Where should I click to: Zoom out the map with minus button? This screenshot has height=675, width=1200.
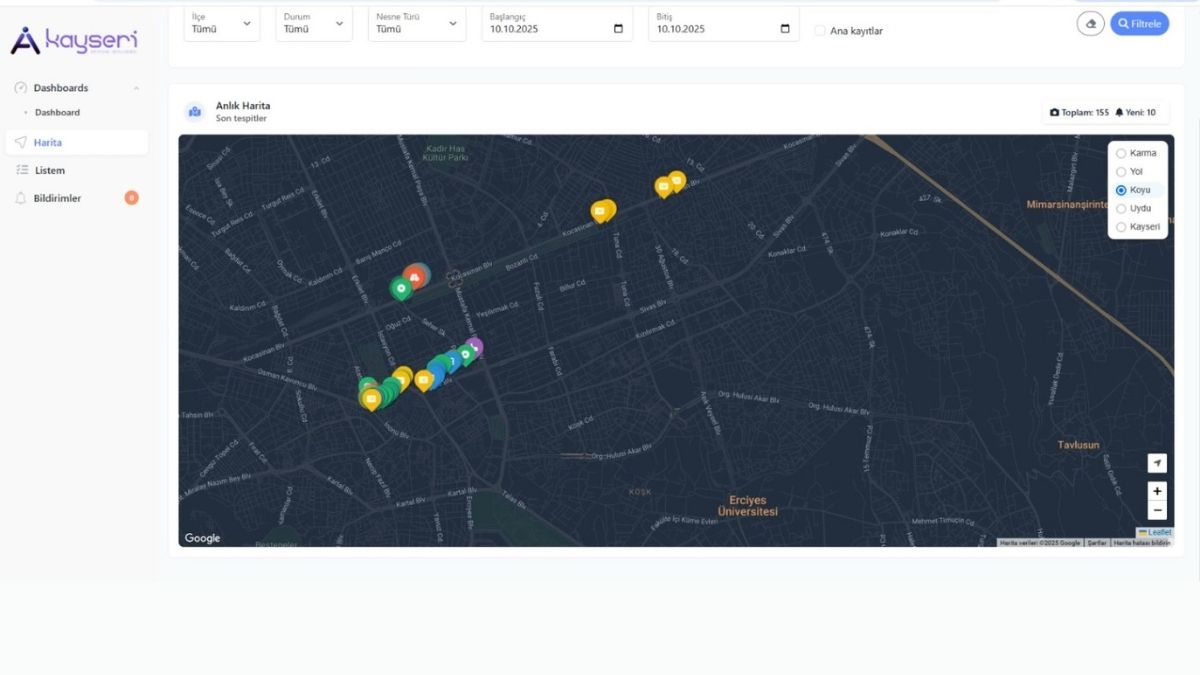tap(1157, 510)
